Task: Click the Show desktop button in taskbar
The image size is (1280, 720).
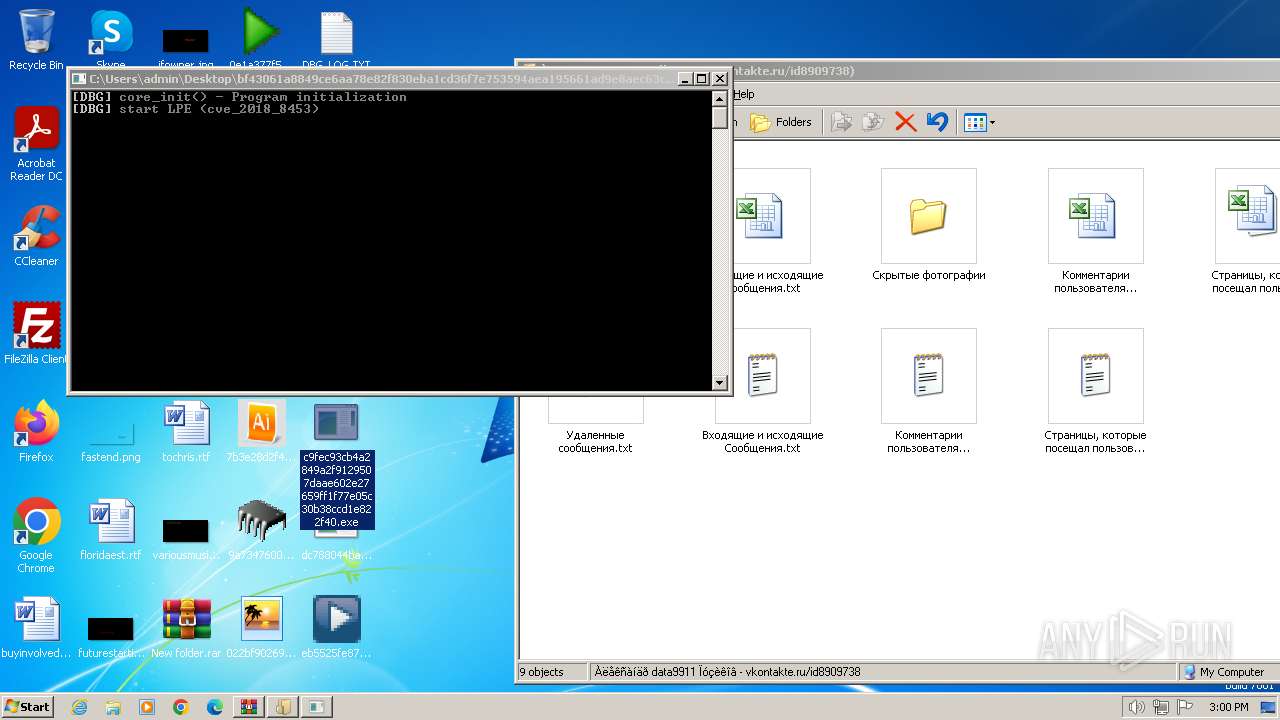Action: [1269, 707]
